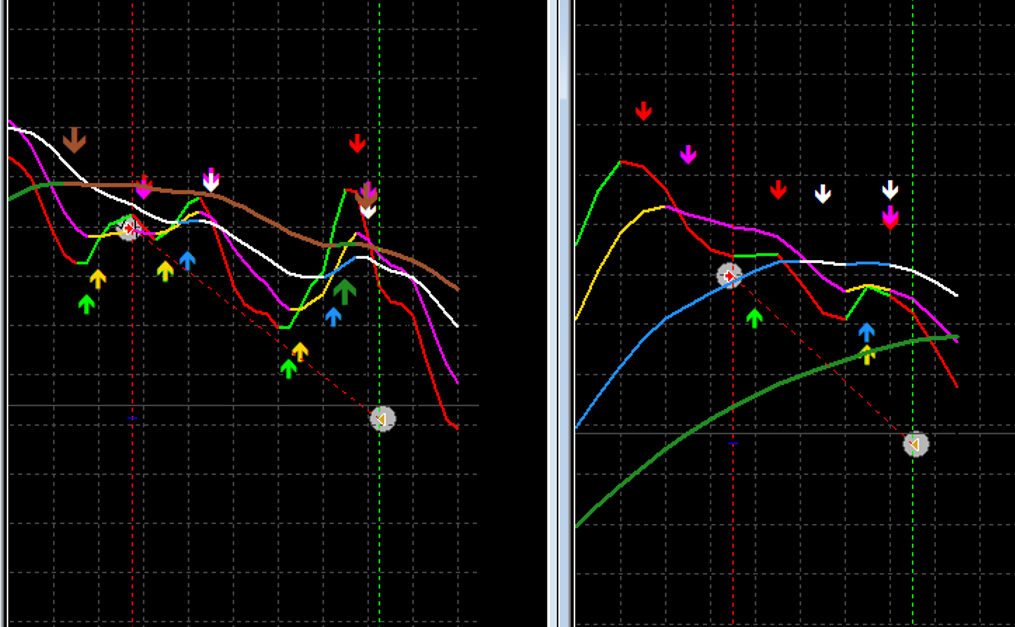
Task: Click the topmost red down arrow in right chart
Action: click(x=643, y=111)
